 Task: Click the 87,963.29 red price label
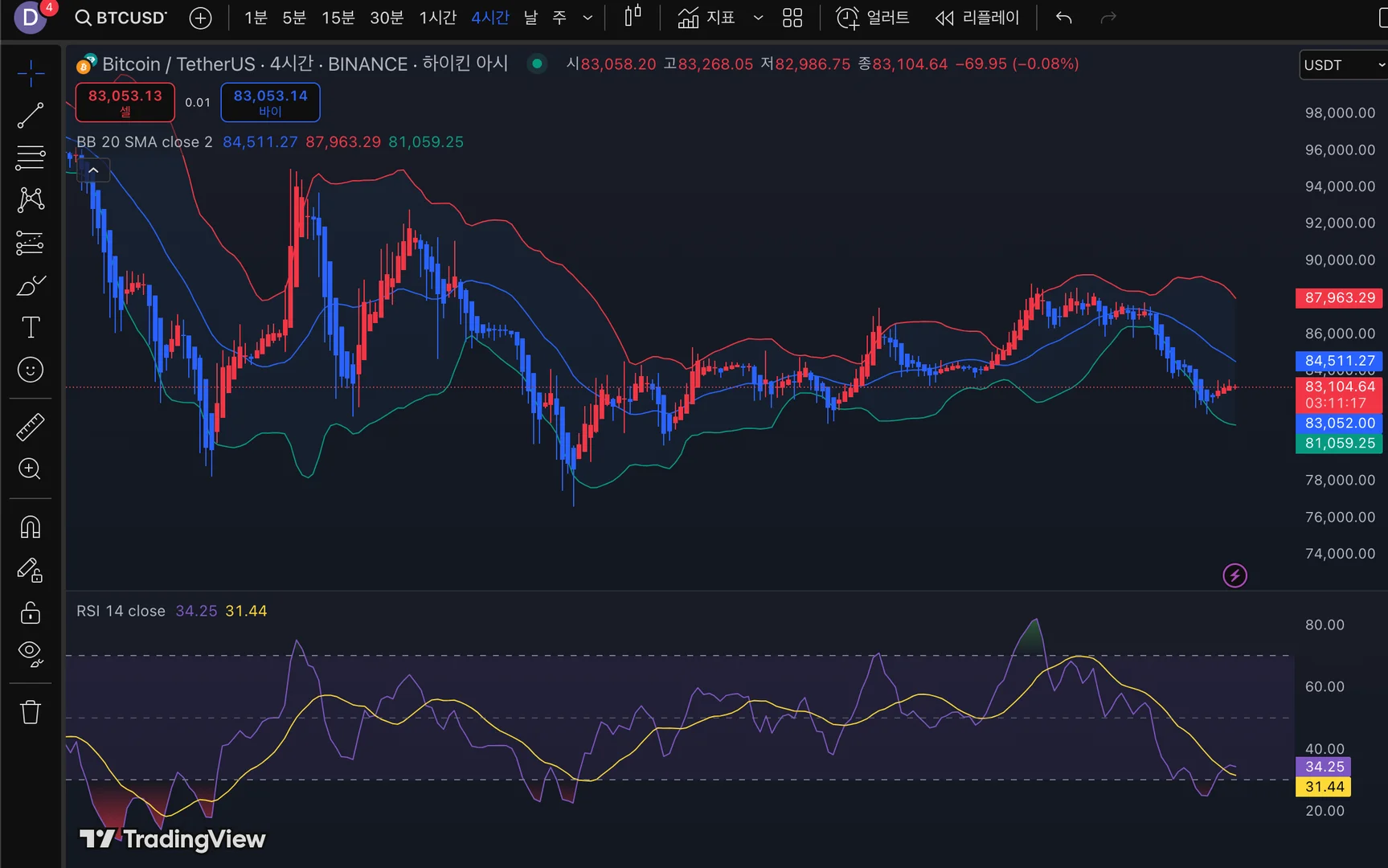point(1339,298)
